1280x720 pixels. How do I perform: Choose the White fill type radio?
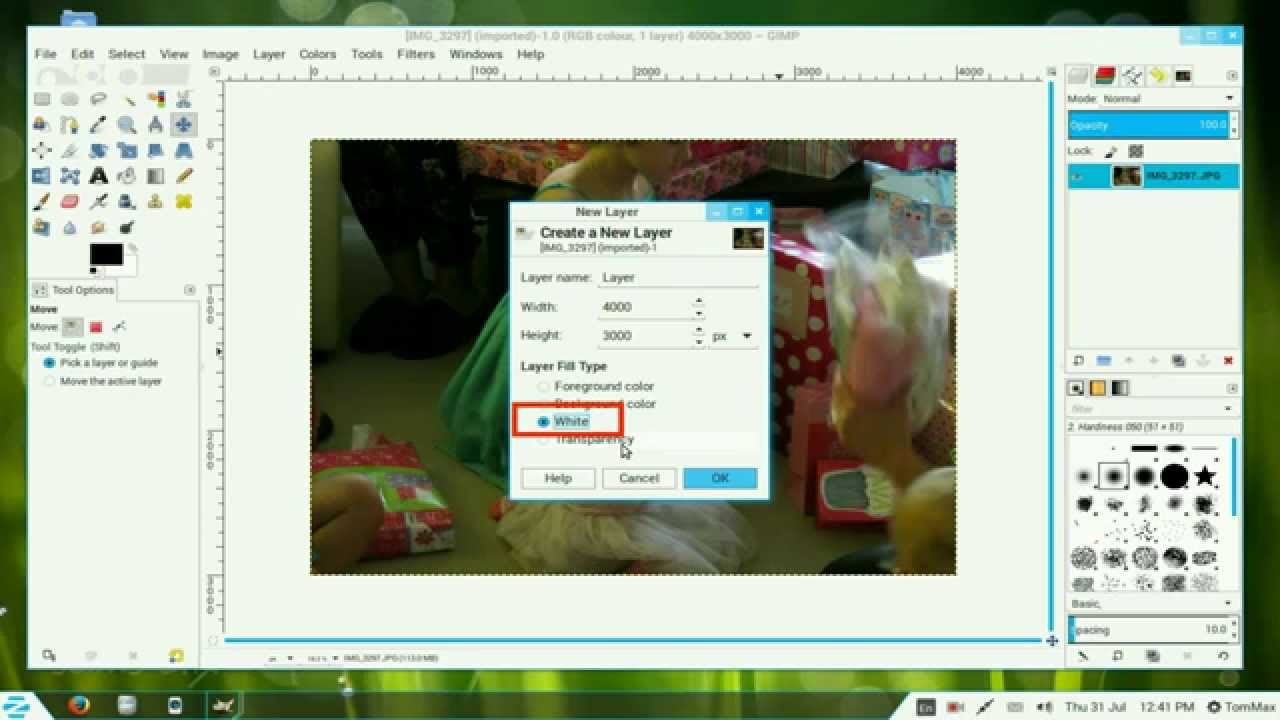point(543,422)
